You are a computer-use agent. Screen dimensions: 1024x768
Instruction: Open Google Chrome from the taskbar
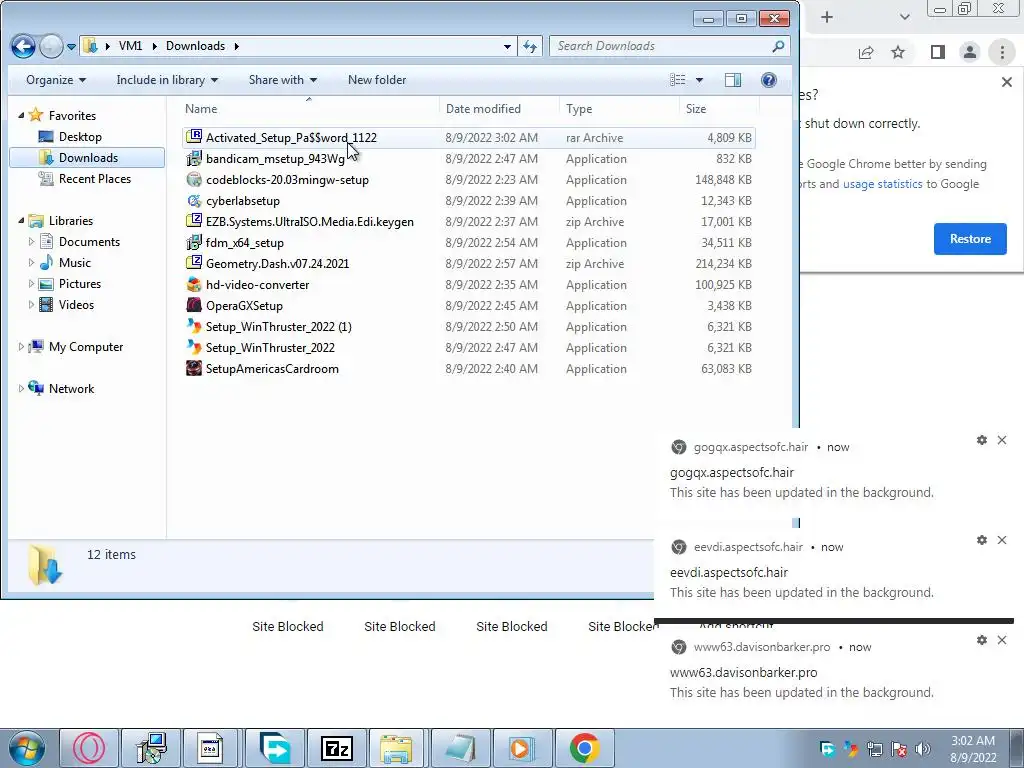(x=584, y=748)
